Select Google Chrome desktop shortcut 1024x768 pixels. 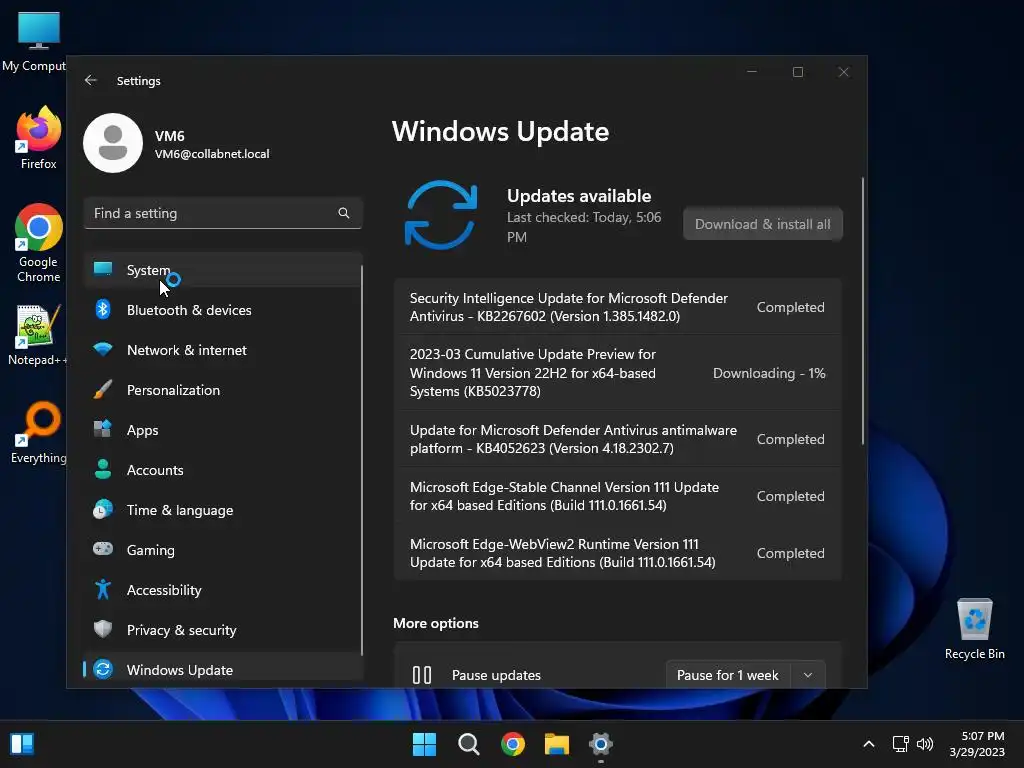pyautogui.click(x=39, y=243)
